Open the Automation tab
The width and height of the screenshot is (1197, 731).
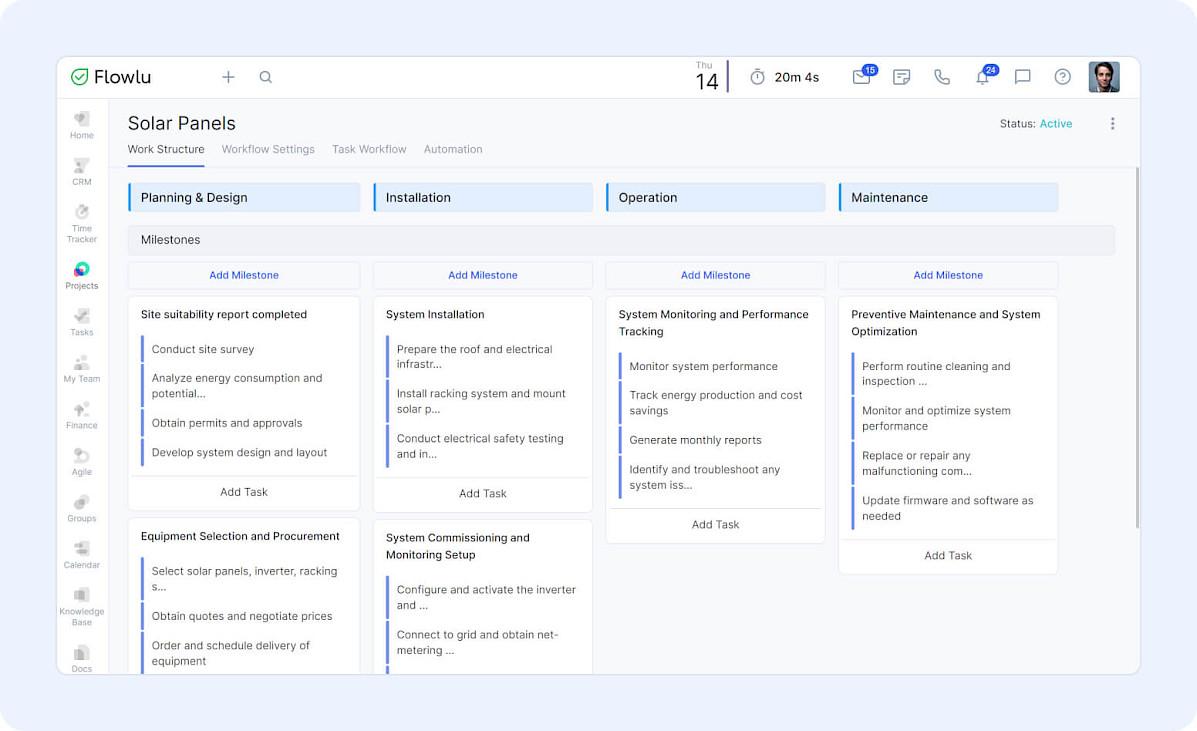(453, 149)
